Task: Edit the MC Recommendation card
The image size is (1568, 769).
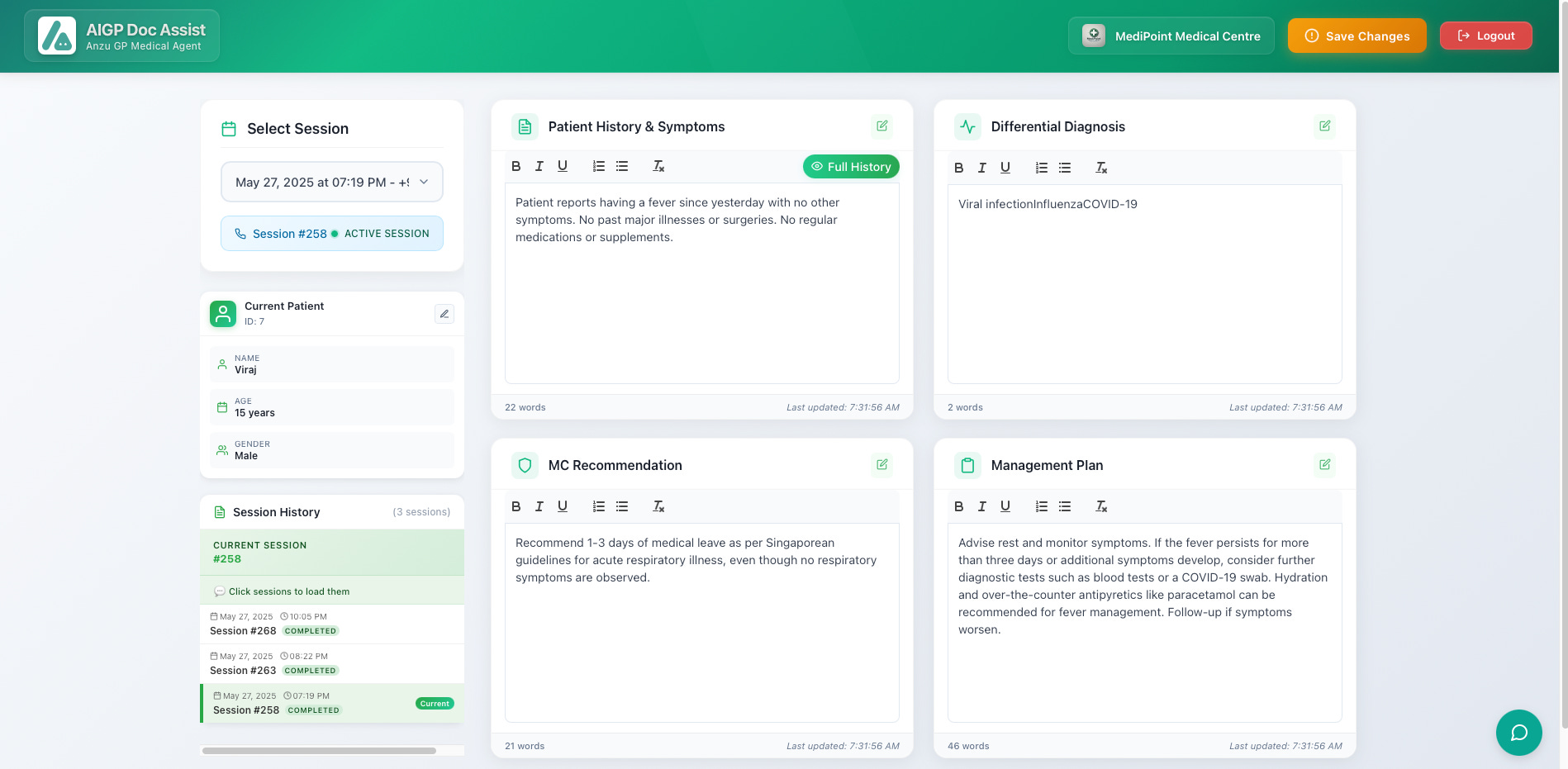Action: [x=882, y=465]
